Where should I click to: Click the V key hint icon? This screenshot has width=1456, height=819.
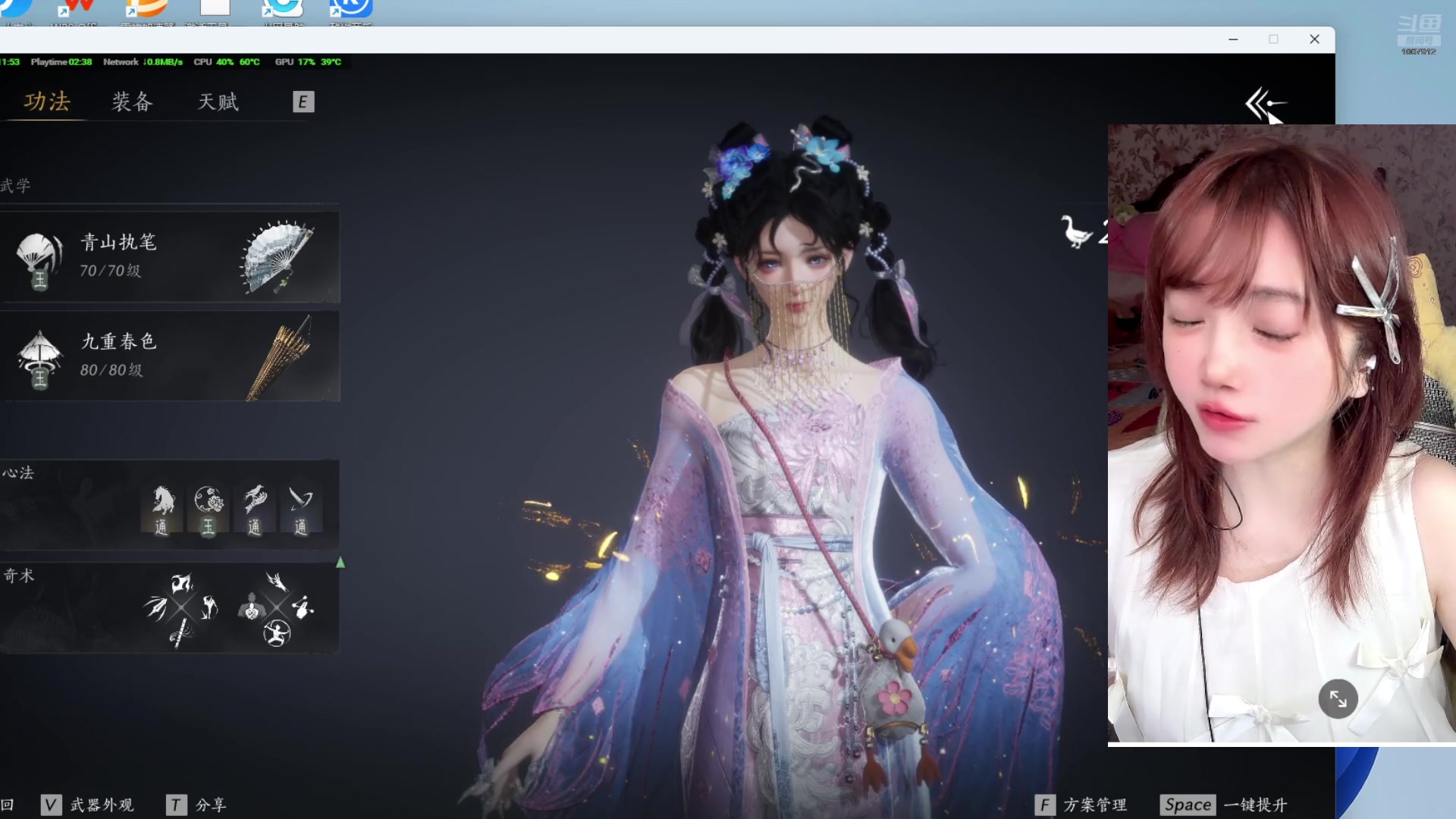click(x=51, y=805)
